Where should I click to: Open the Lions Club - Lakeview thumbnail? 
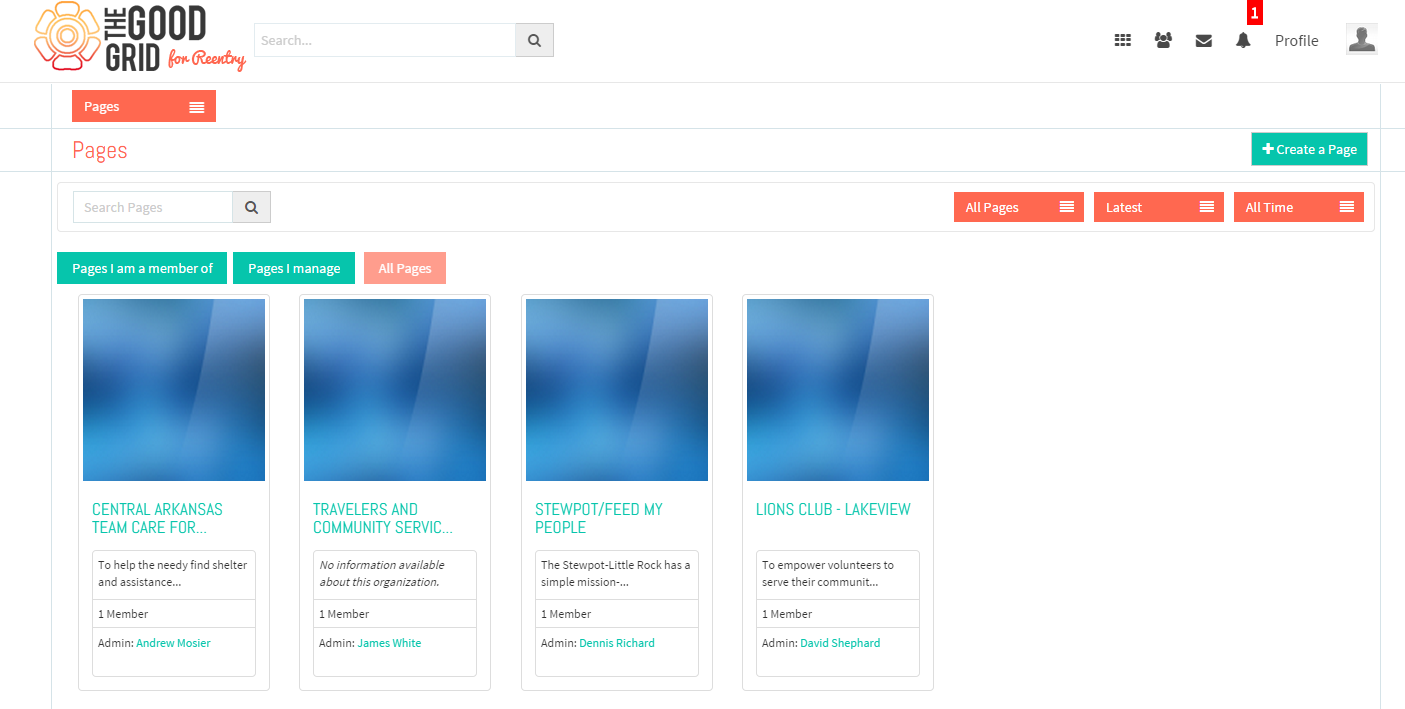click(838, 390)
